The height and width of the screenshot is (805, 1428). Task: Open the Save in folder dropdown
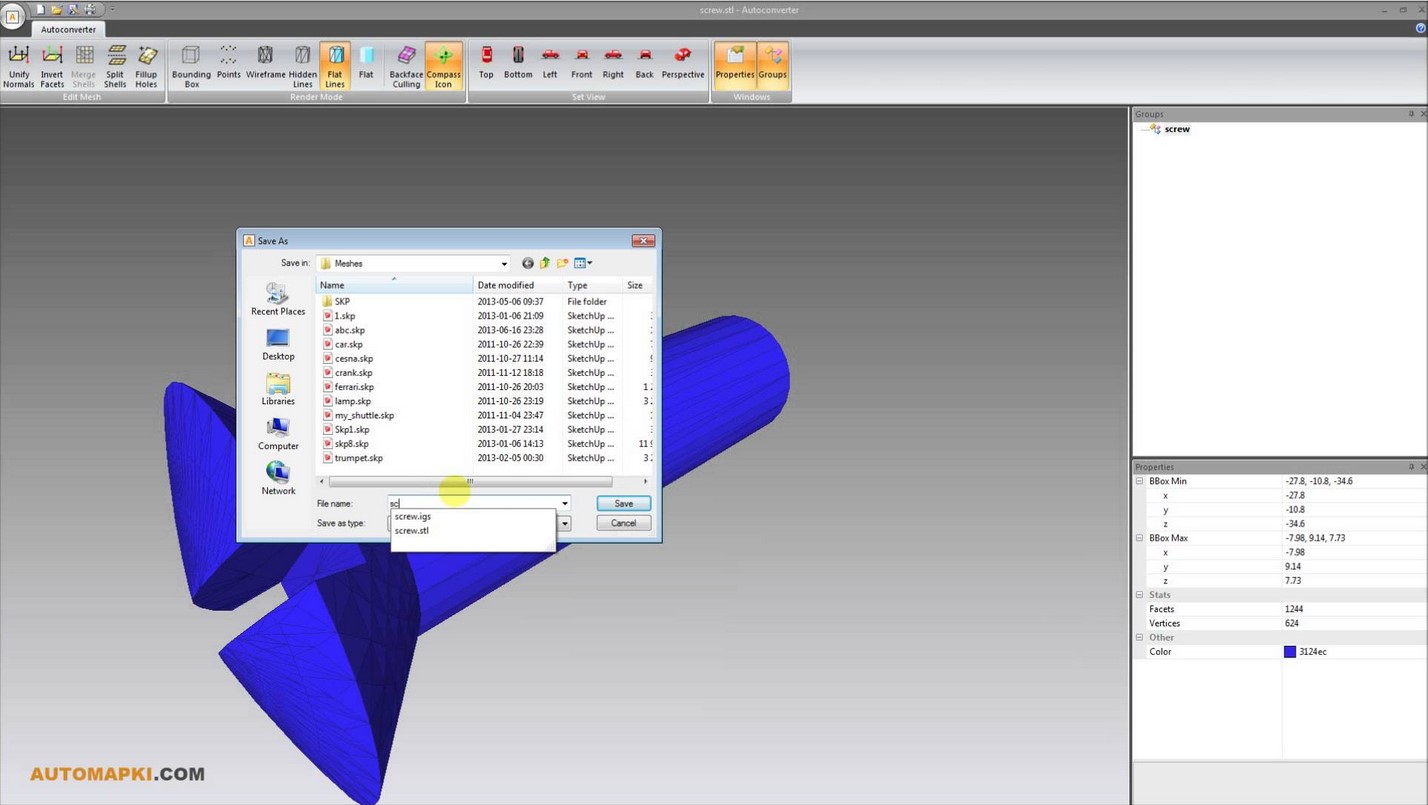point(504,264)
